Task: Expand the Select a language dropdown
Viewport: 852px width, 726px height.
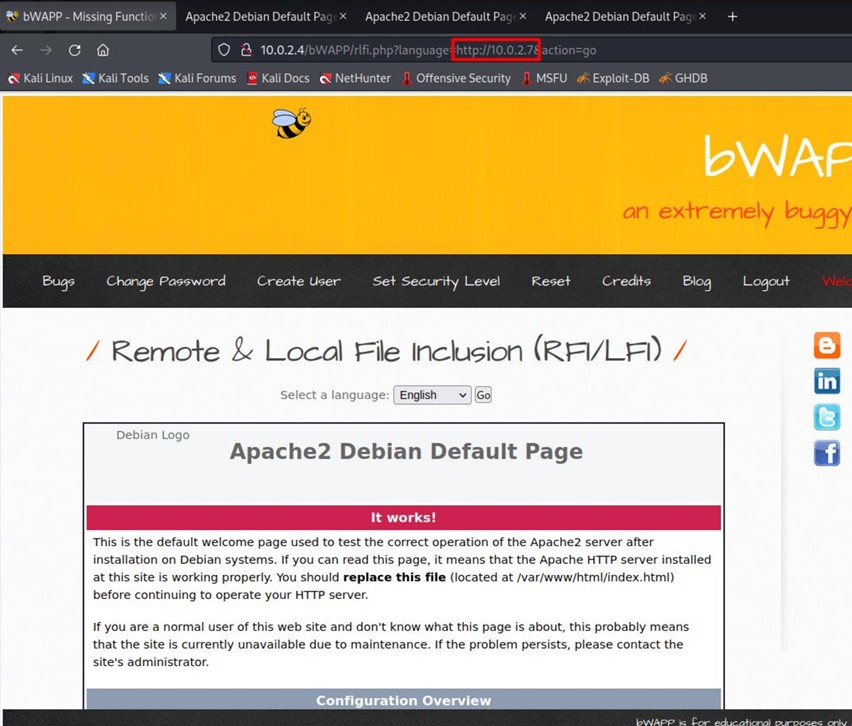Action: pyautogui.click(x=432, y=395)
